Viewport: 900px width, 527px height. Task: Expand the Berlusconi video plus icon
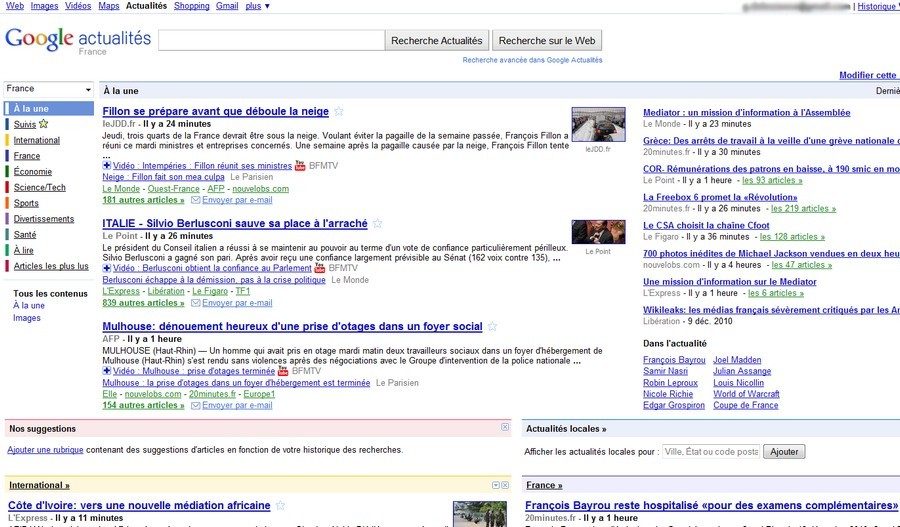(107, 268)
